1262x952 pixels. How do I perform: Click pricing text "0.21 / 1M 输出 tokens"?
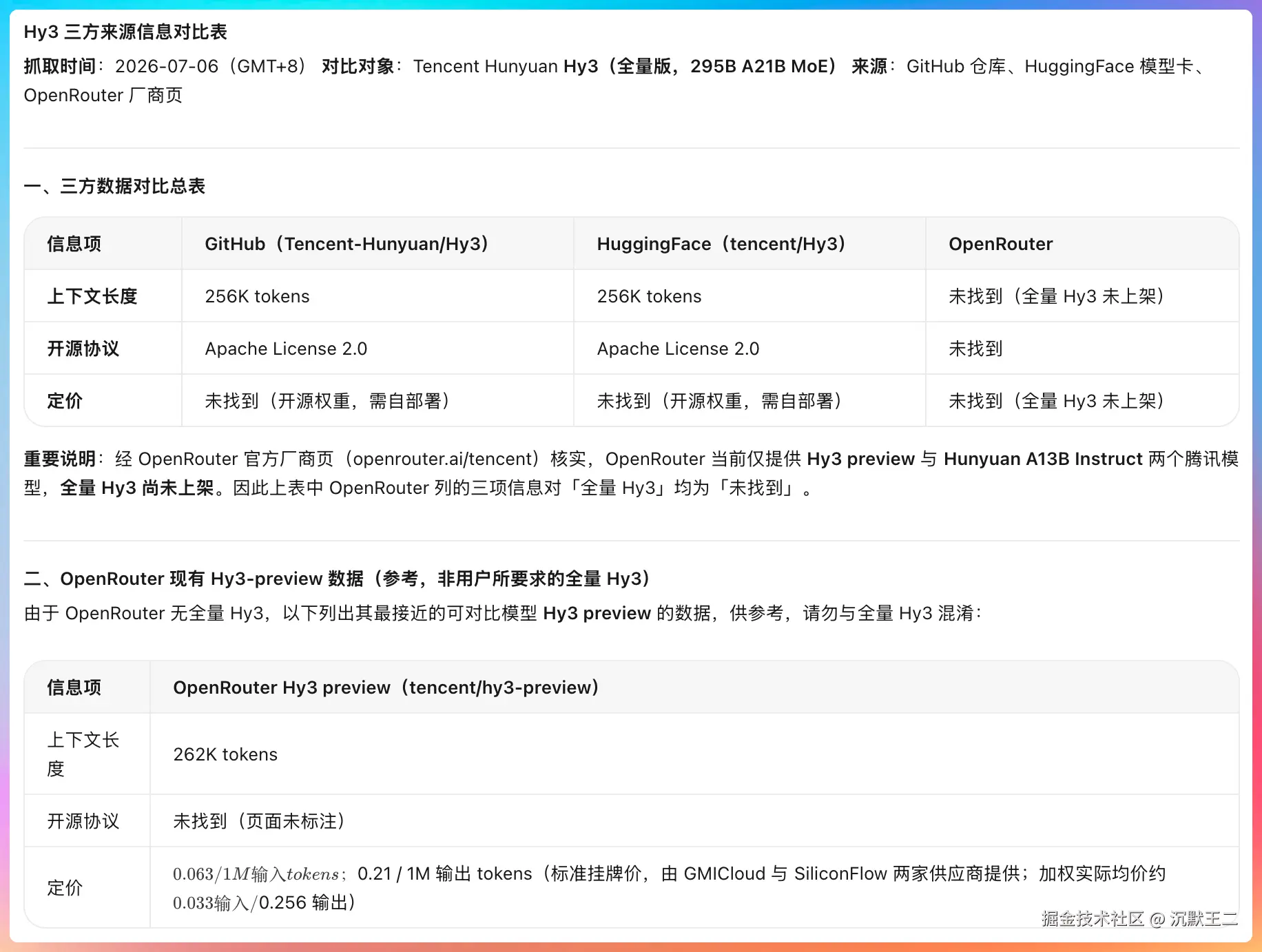click(x=445, y=873)
